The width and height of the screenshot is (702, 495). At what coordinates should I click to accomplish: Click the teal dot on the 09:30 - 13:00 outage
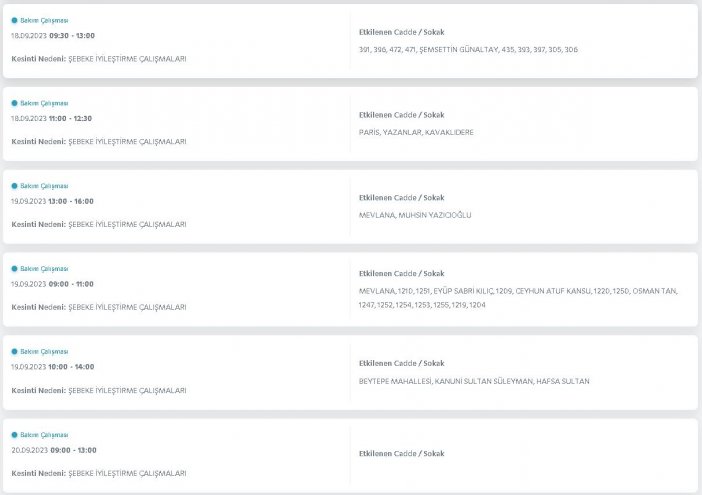pos(14,20)
